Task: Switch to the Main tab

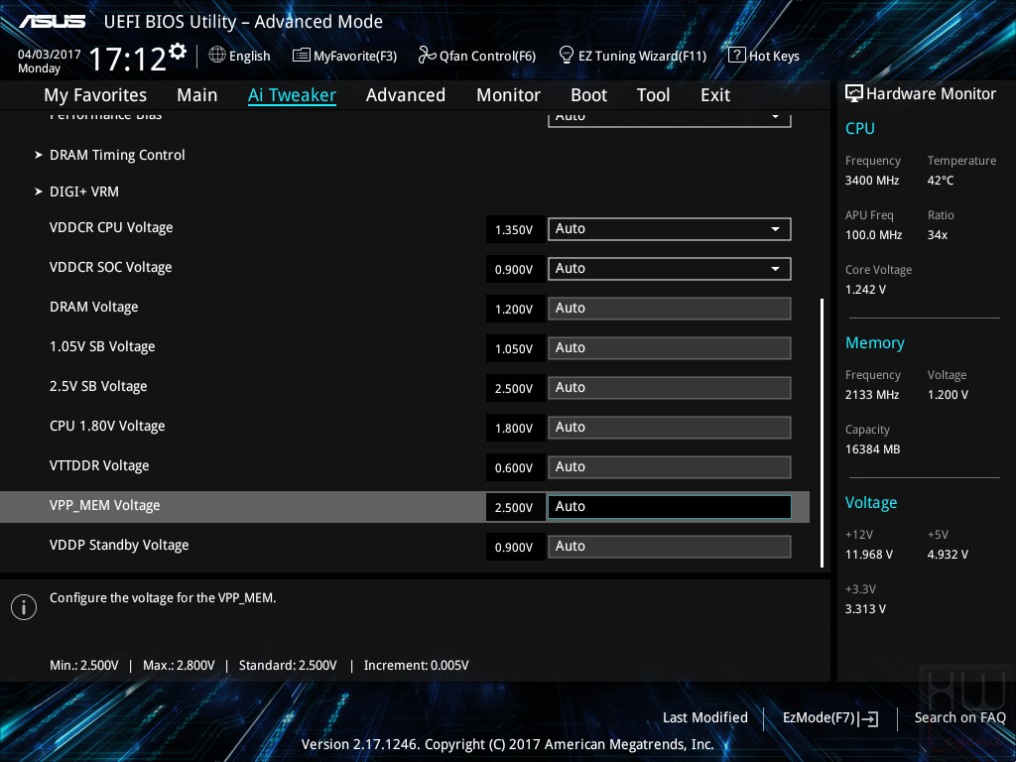Action: coord(197,95)
